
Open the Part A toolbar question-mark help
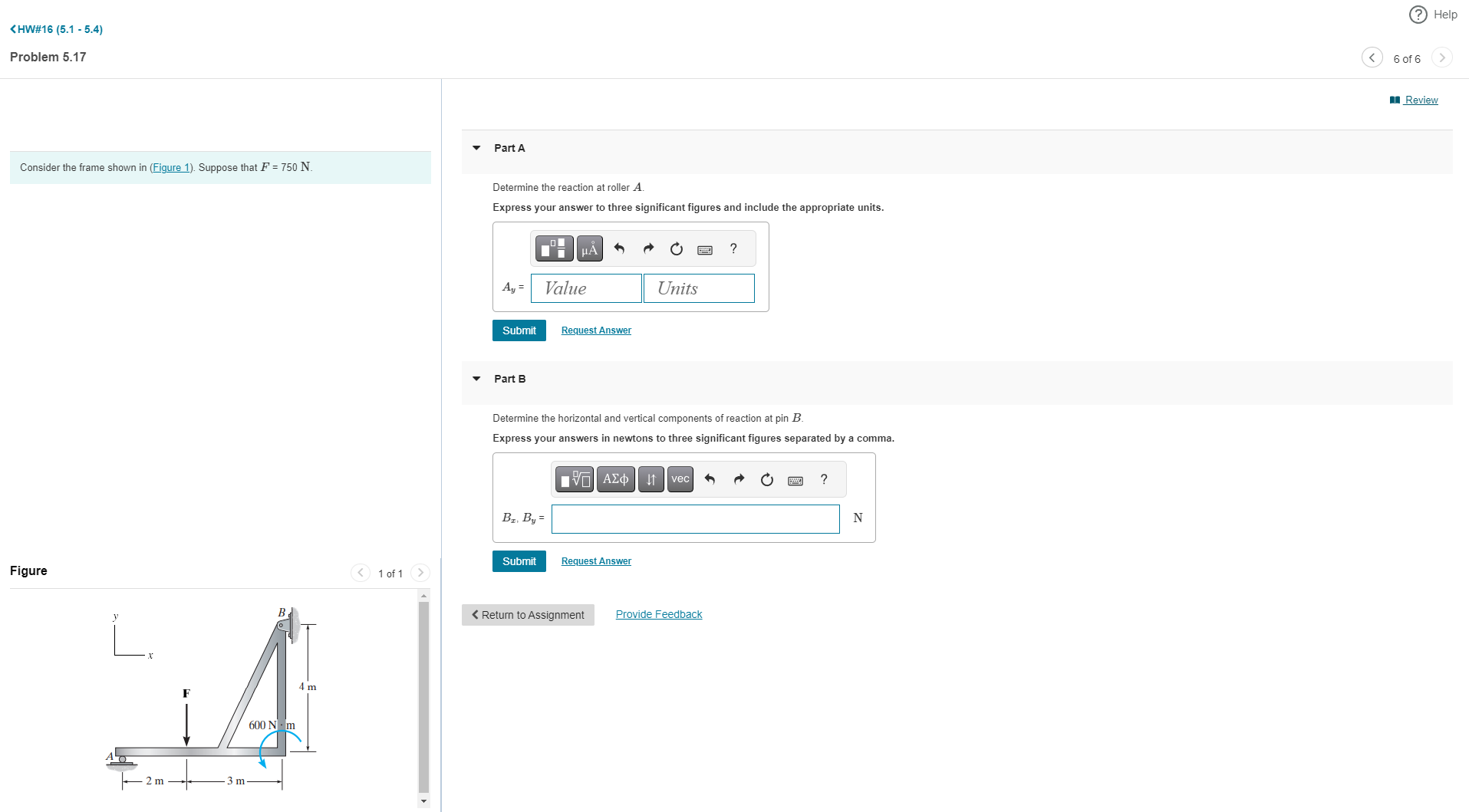733,248
